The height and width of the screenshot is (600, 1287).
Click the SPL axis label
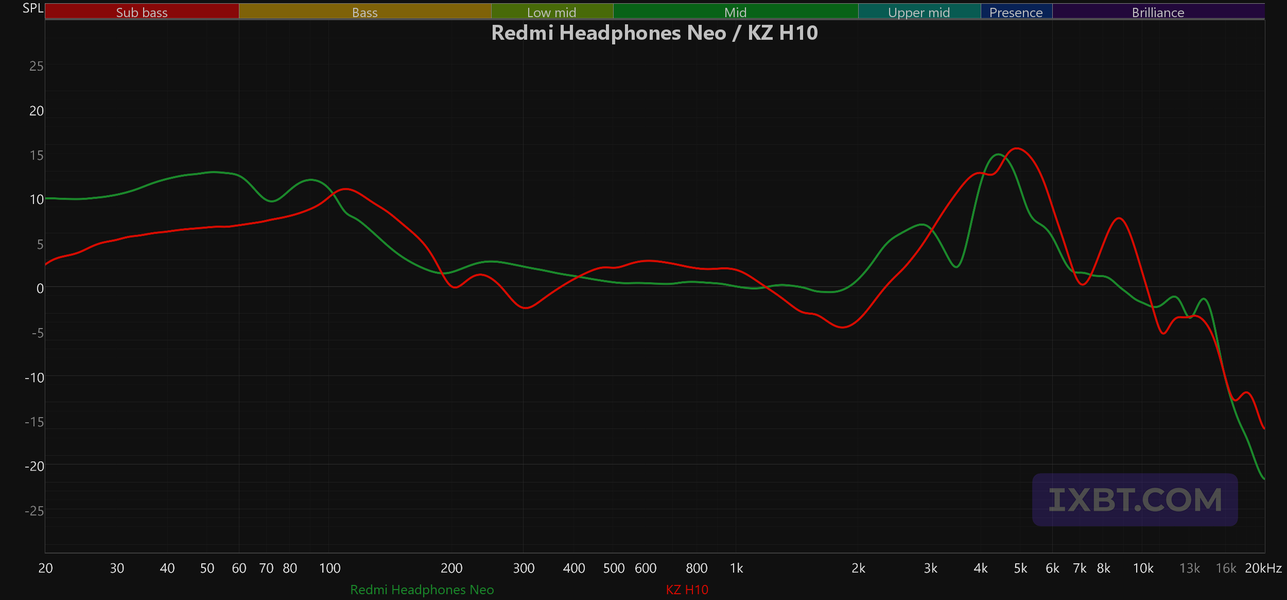click(x=33, y=9)
